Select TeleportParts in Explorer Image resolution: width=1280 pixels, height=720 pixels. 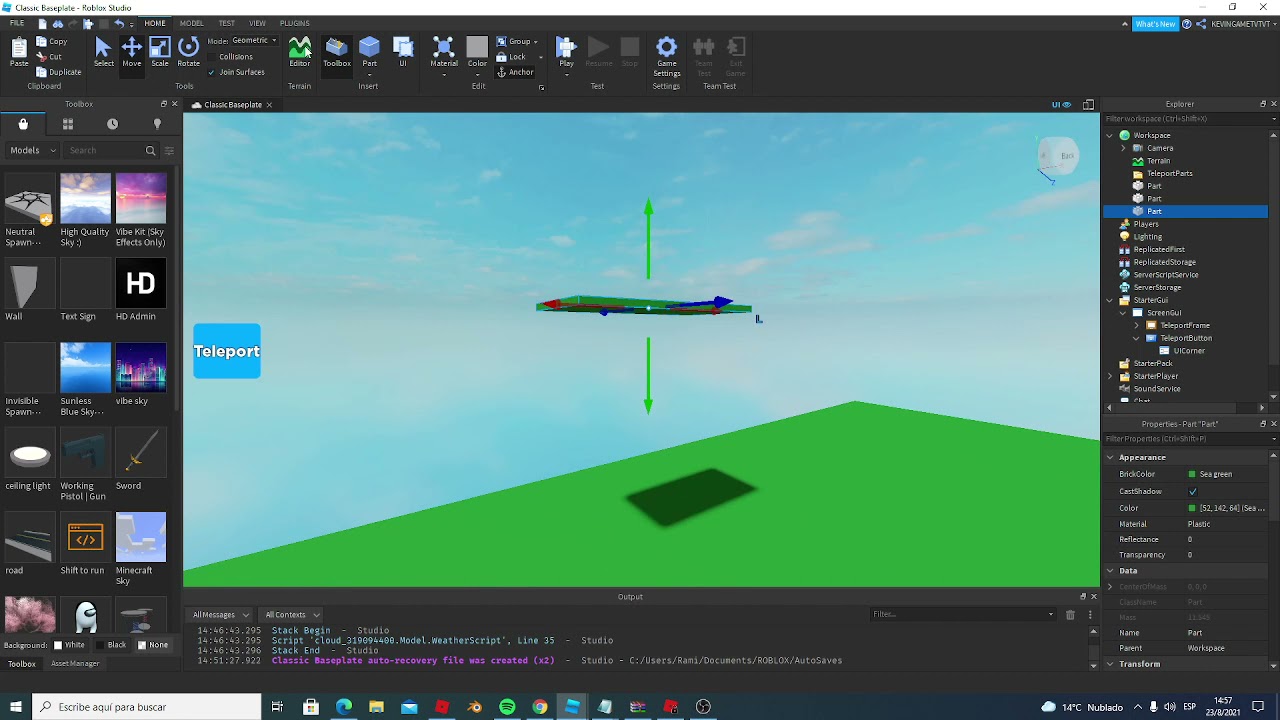pos(1169,173)
